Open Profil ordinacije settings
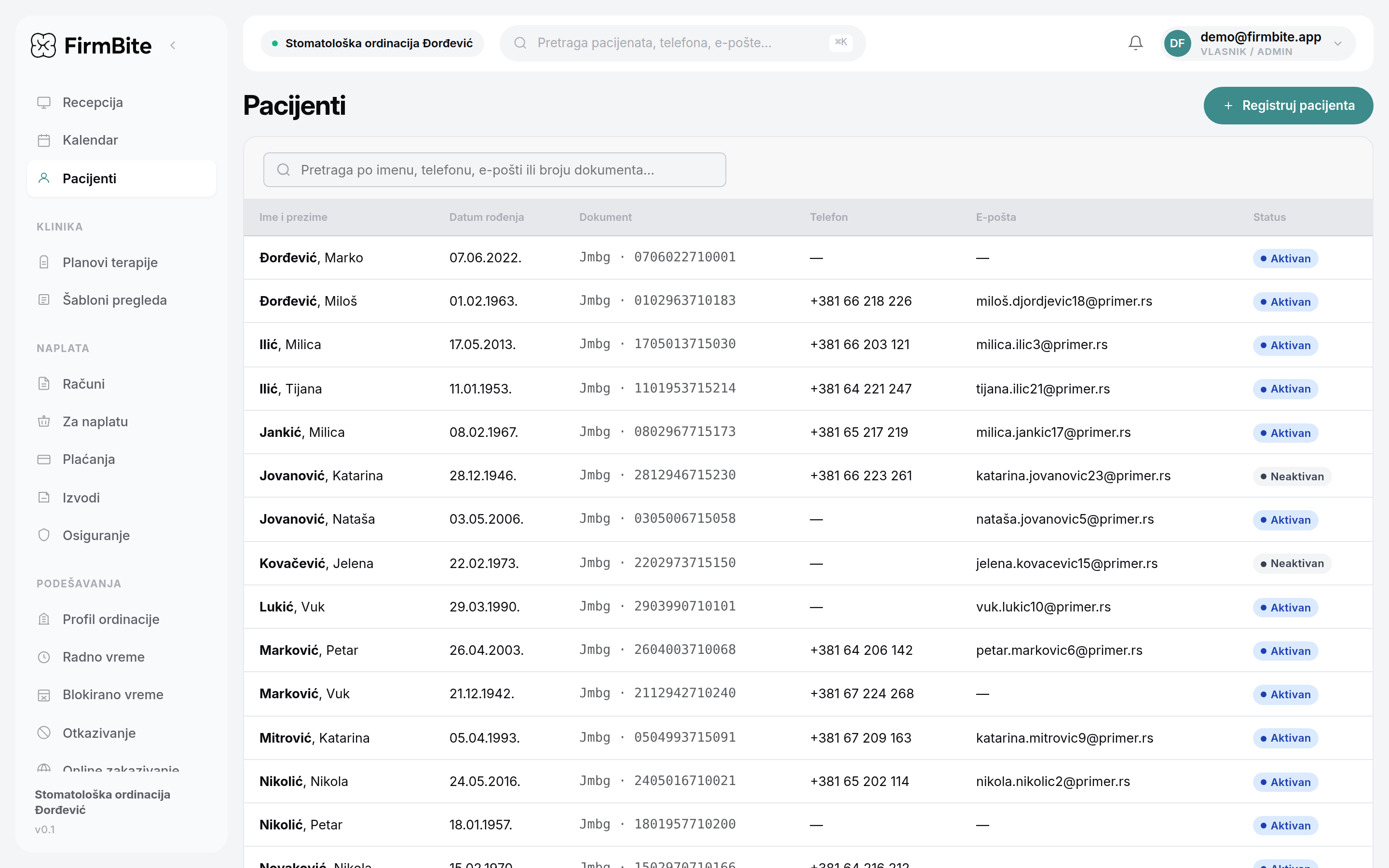The image size is (1389, 868). coord(122,619)
